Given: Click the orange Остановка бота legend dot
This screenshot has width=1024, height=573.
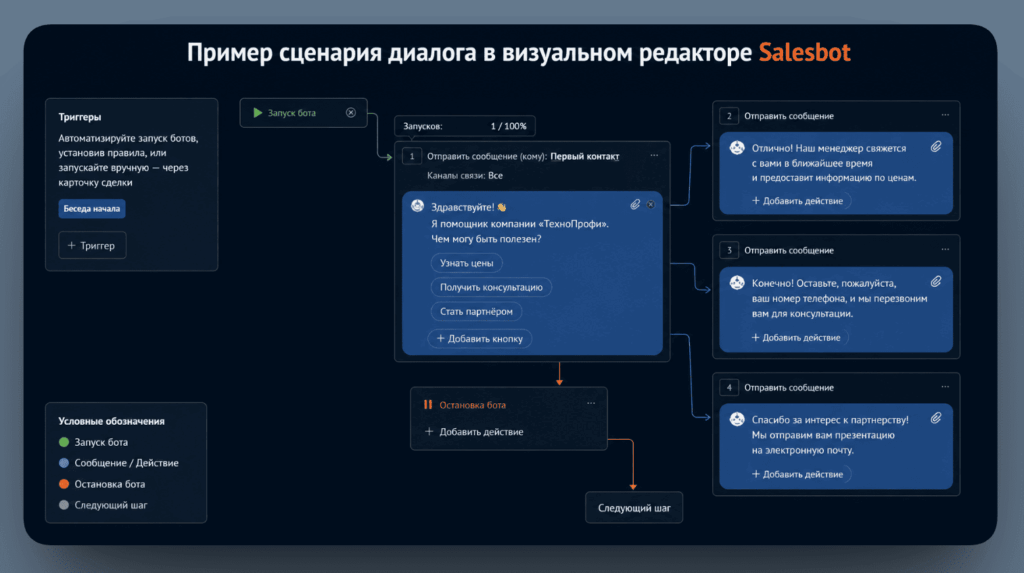Looking at the screenshot, I should click(x=64, y=484).
